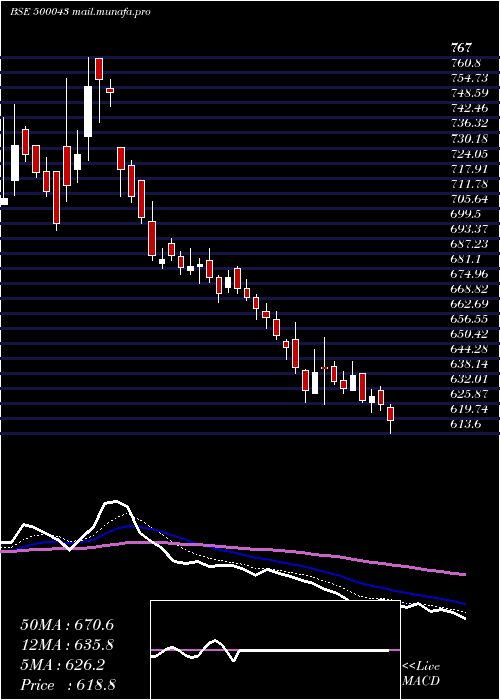Click the 638.14 price axis label
500x700 pixels.
[x=470, y=364]
